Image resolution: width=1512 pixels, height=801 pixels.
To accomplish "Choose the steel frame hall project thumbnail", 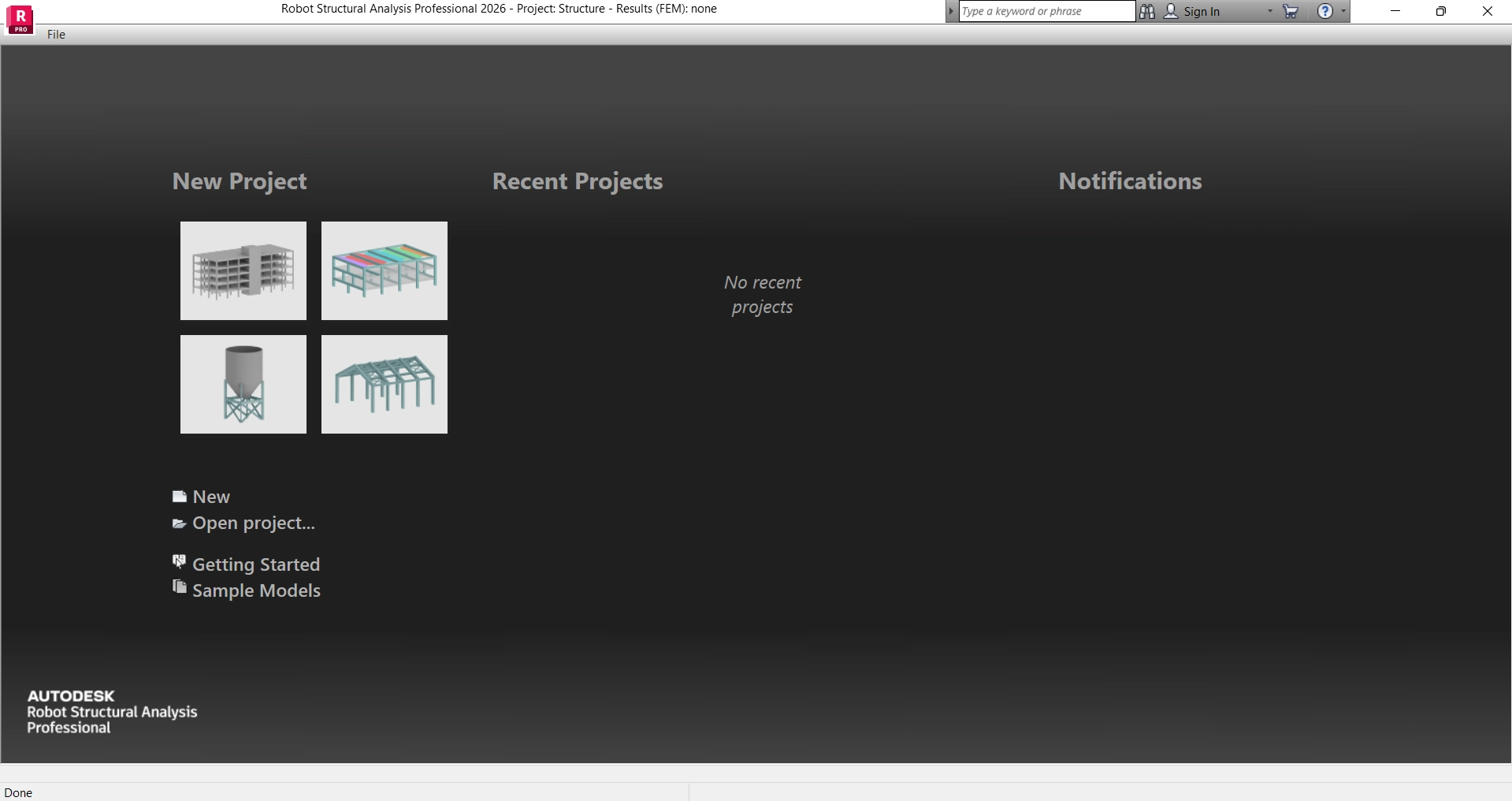I will pyautogui.click(x=384, y=384).
